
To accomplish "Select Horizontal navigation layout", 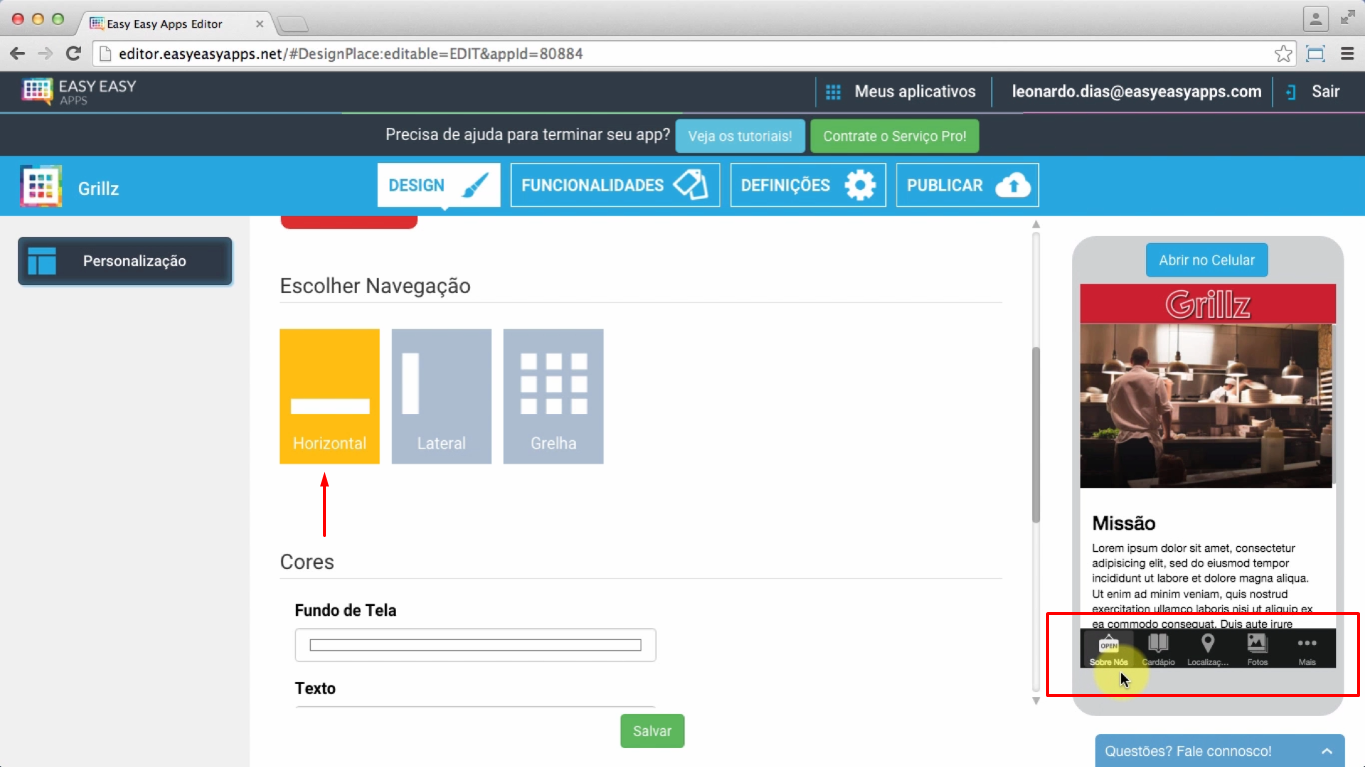I will point(329,396).
